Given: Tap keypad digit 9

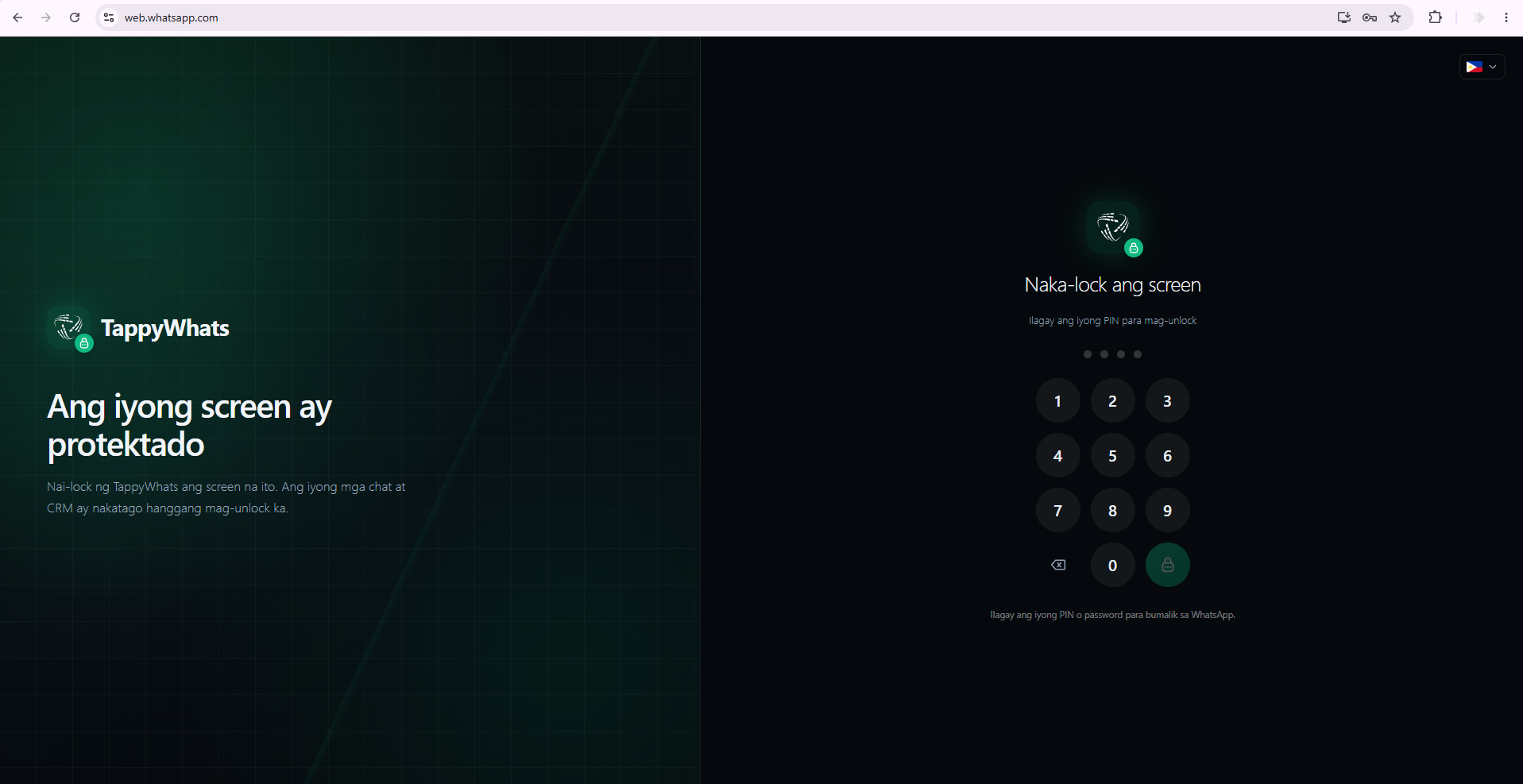Looking at the screenshot, I should click(1167, 510).
